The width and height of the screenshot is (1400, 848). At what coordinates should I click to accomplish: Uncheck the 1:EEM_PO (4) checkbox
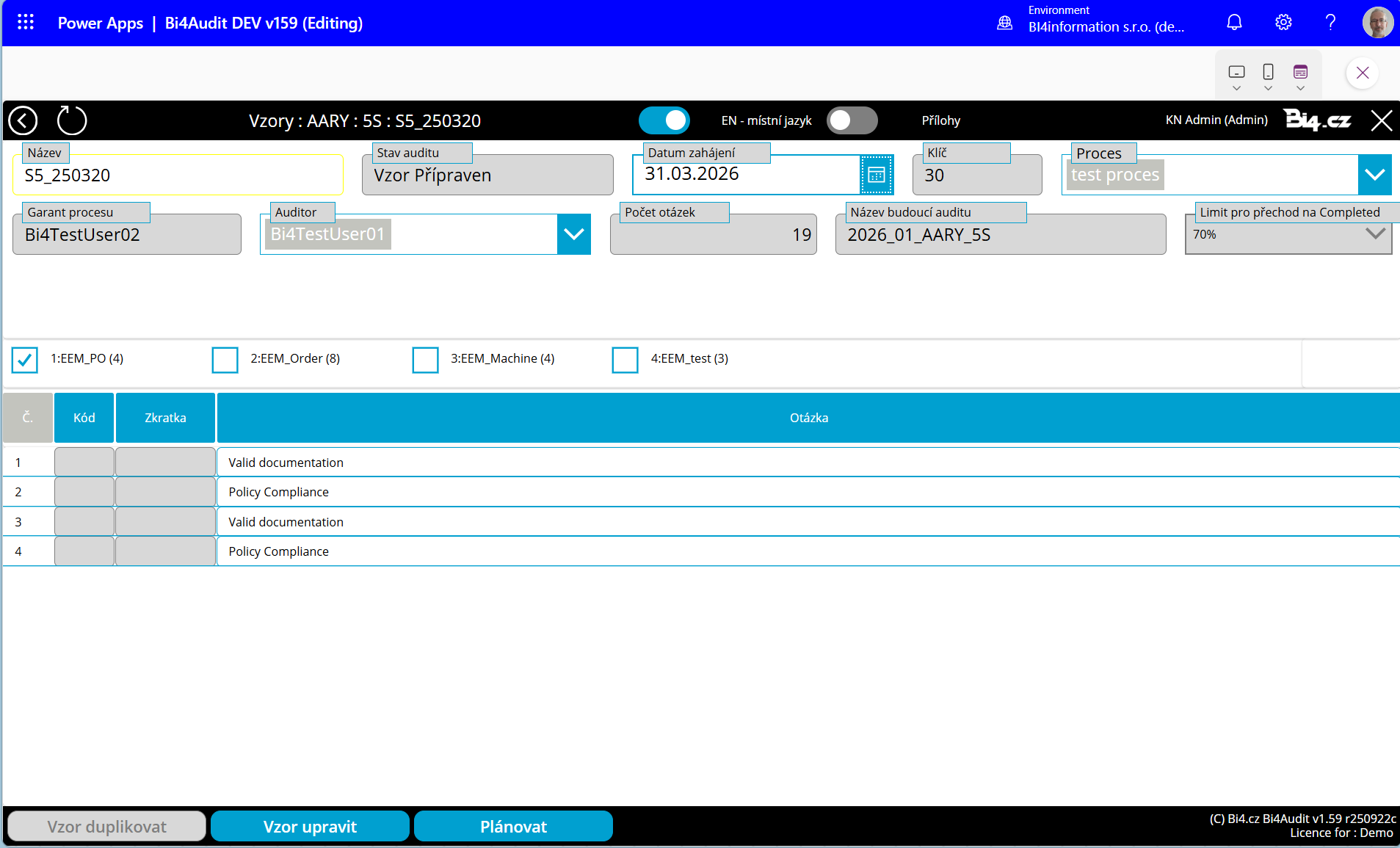(25, 359)
